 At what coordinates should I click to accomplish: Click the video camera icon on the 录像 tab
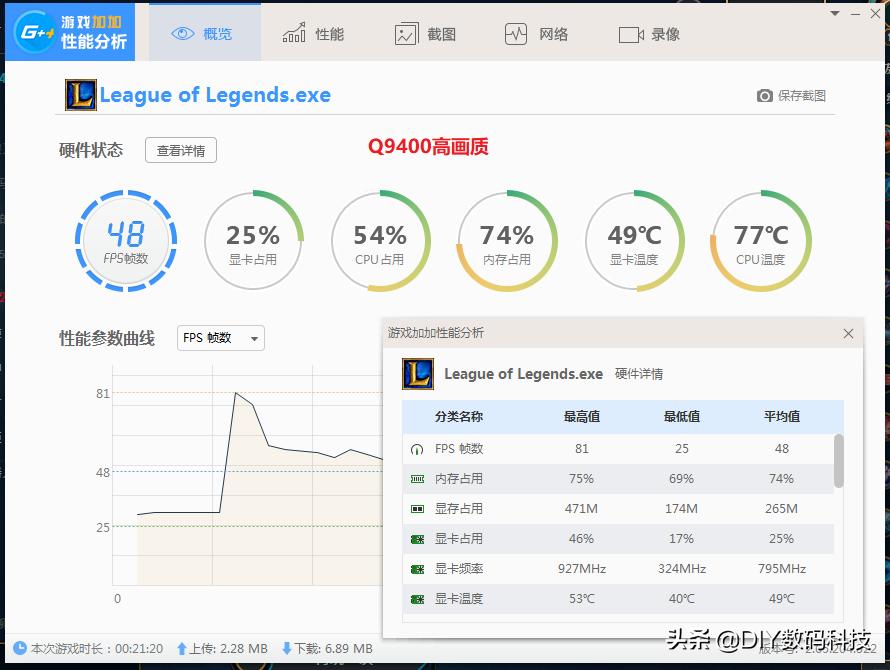(x=630, y=33)
